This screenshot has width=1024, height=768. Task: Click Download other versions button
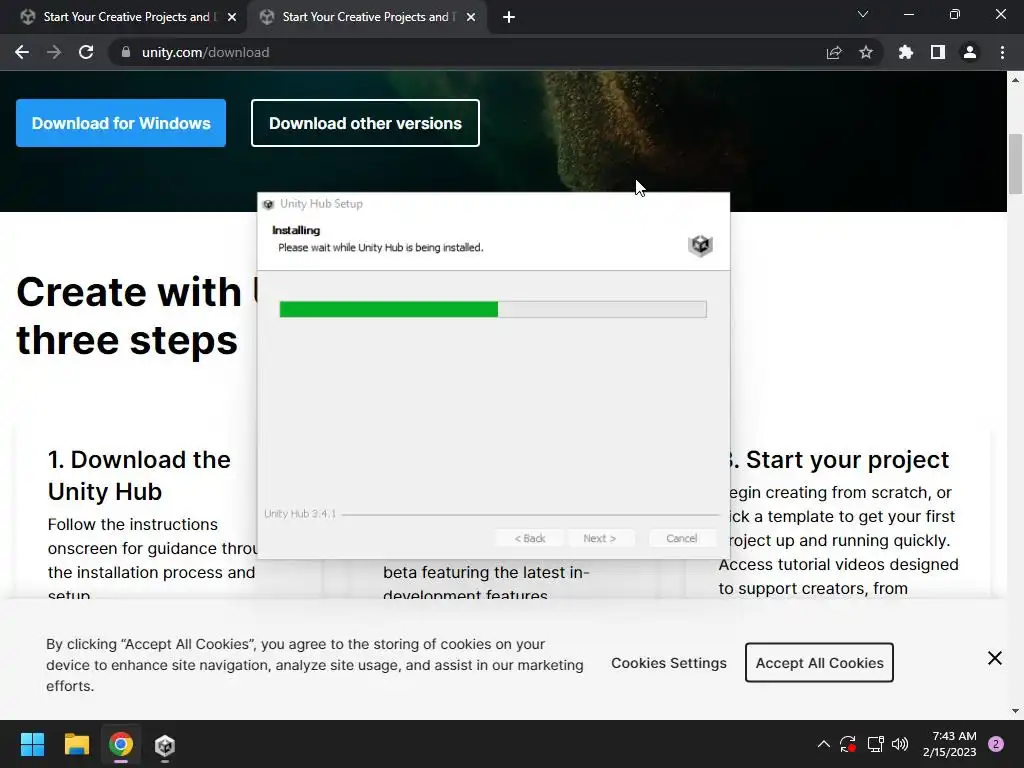coord(365,123)
